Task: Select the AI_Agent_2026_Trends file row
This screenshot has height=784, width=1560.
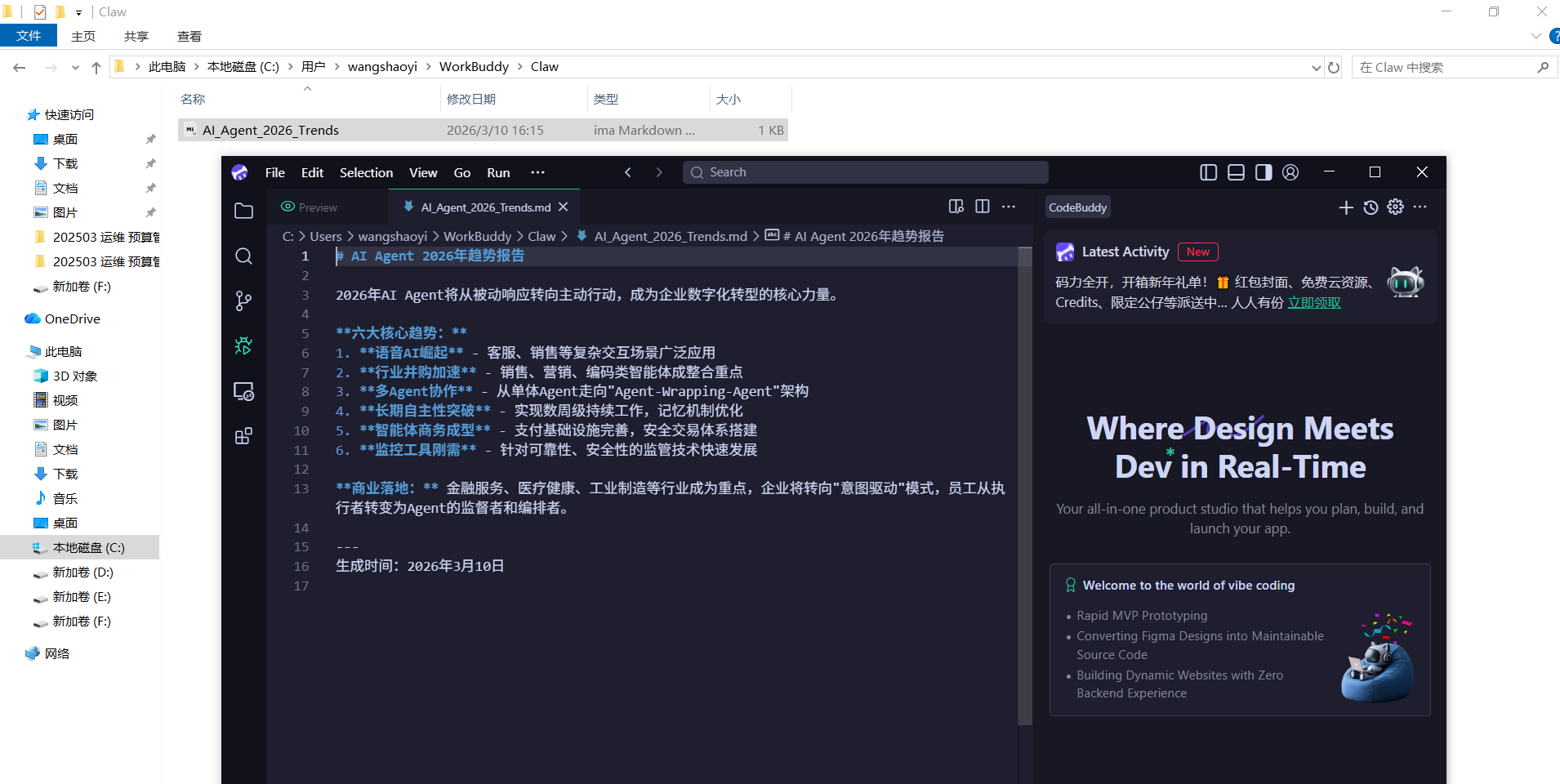Action: 483,131
